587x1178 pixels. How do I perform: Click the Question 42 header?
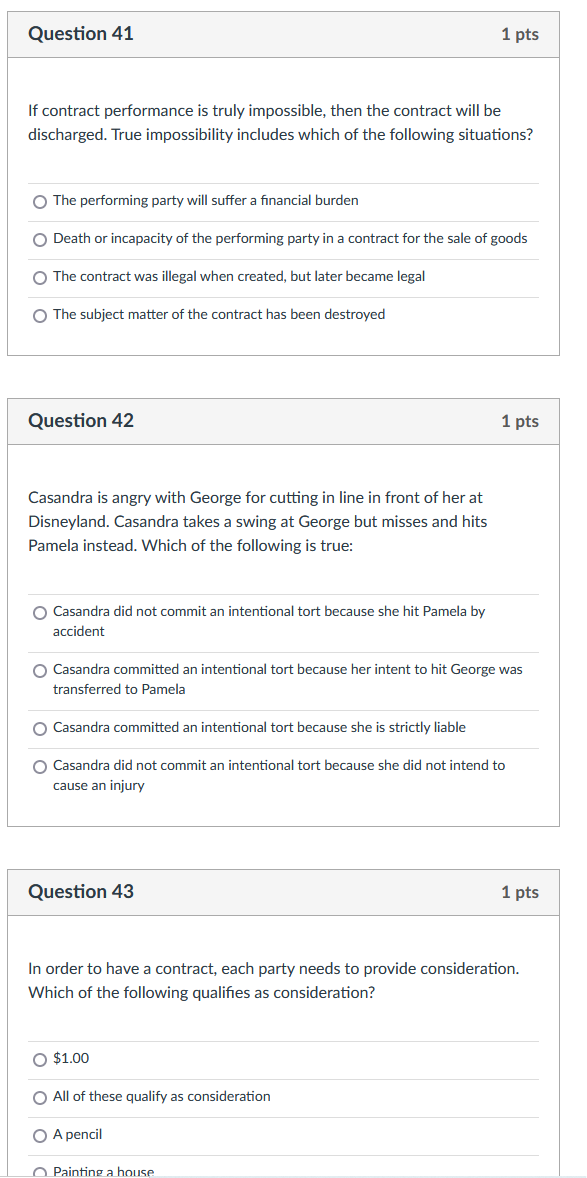(x=81, y=420)
